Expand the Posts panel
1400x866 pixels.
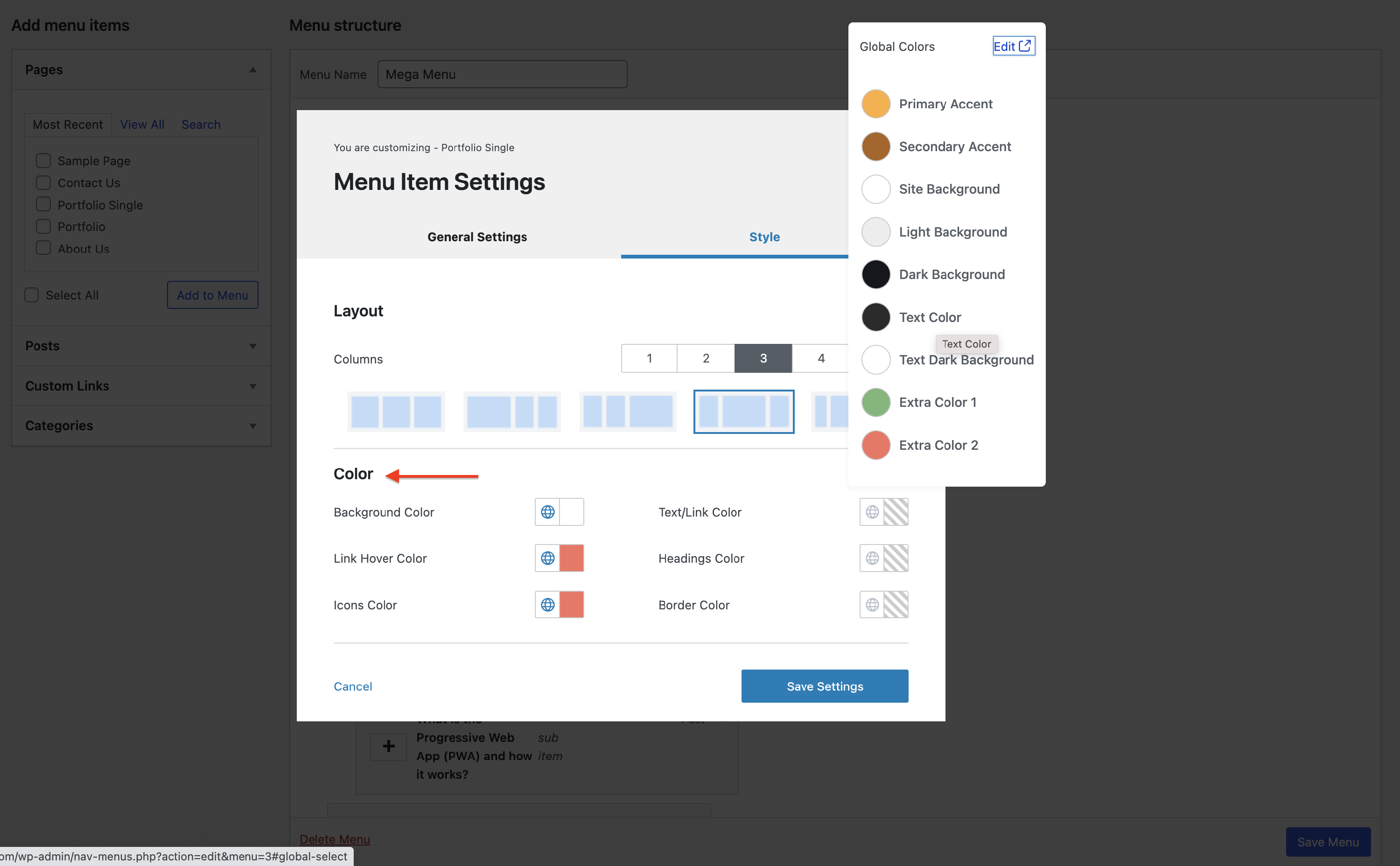point(252,346)
